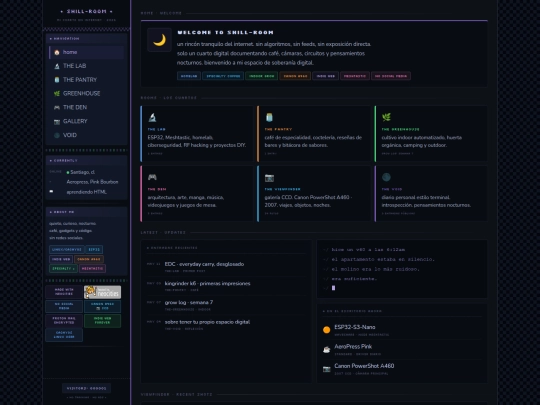Image resolution: width=540 pixels, height=405 pixels.
Task: Click the jar icon next to THE PANTRY
Action: [57, 80]
